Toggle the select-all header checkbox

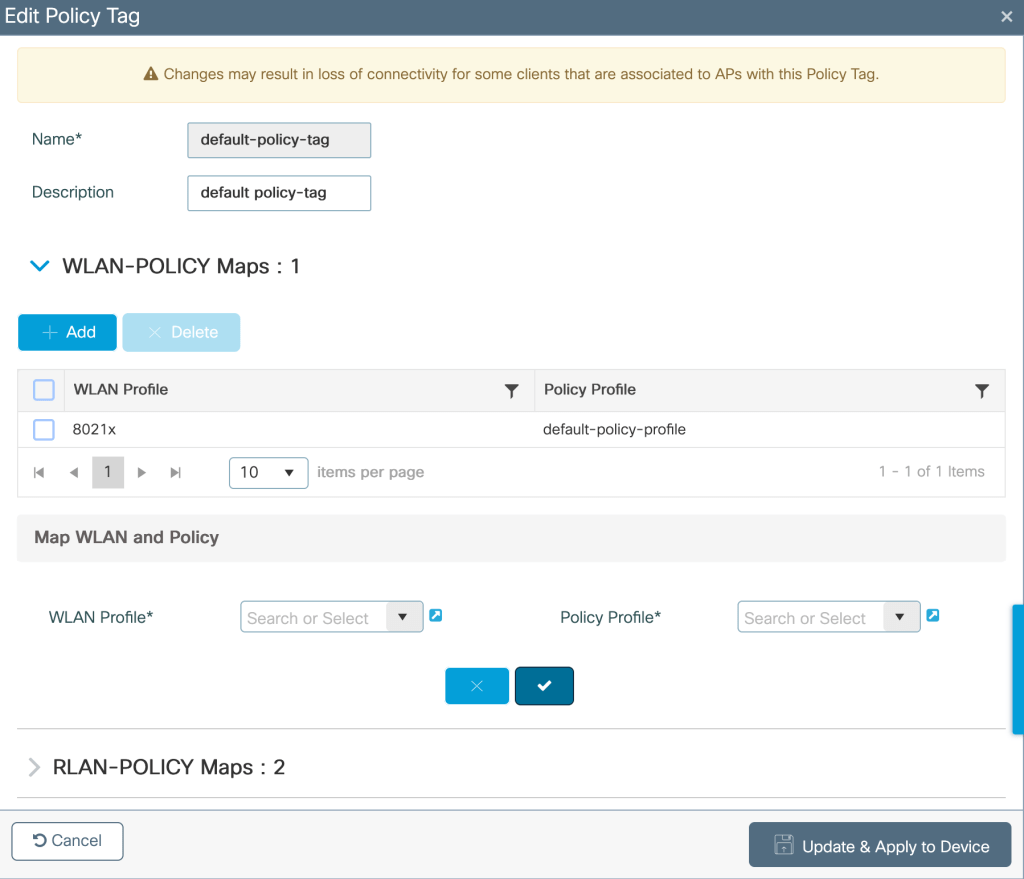44,390
